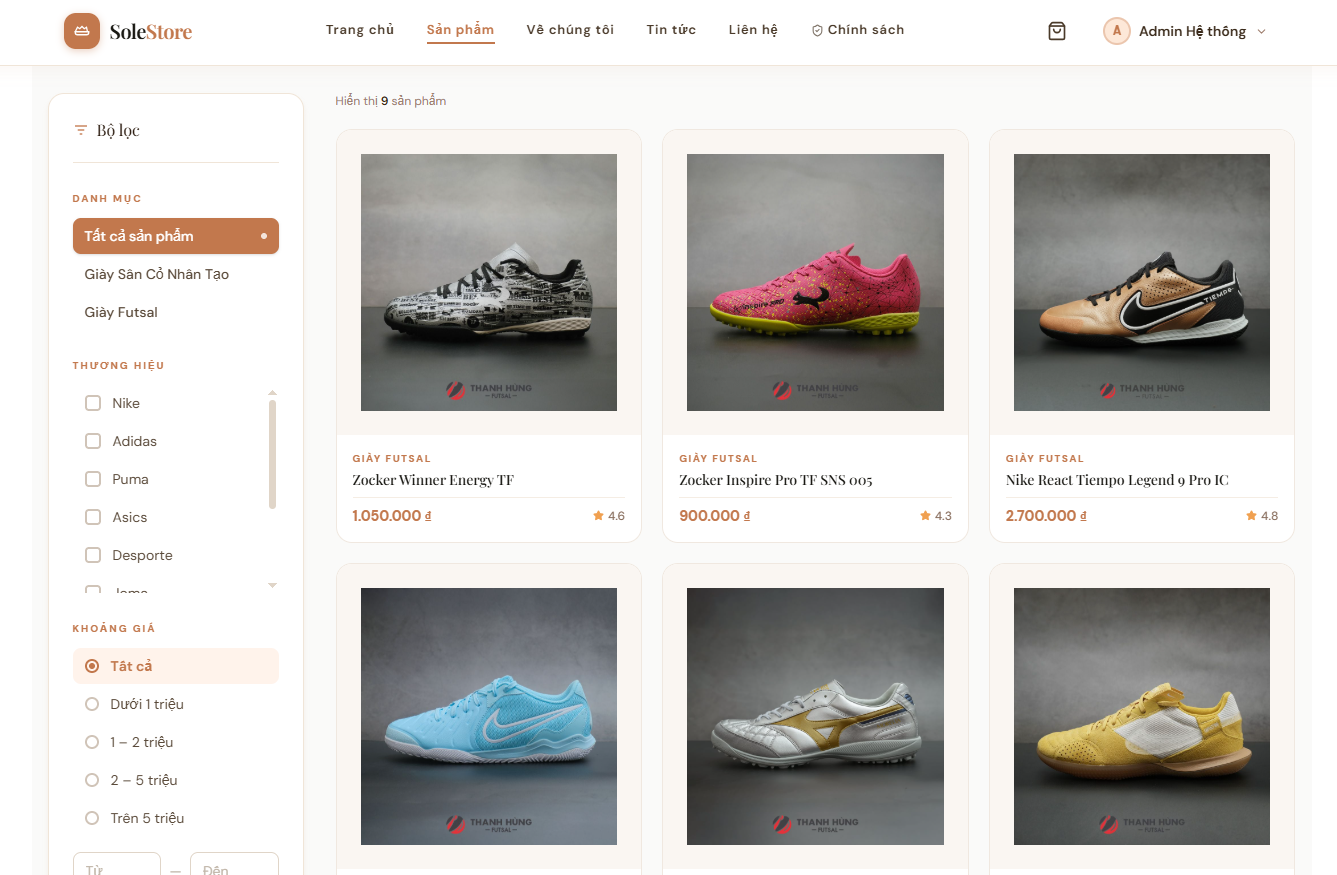Click the filter icon beside Bộ lọc
1337x875 pixels.
tap(81, 130)
